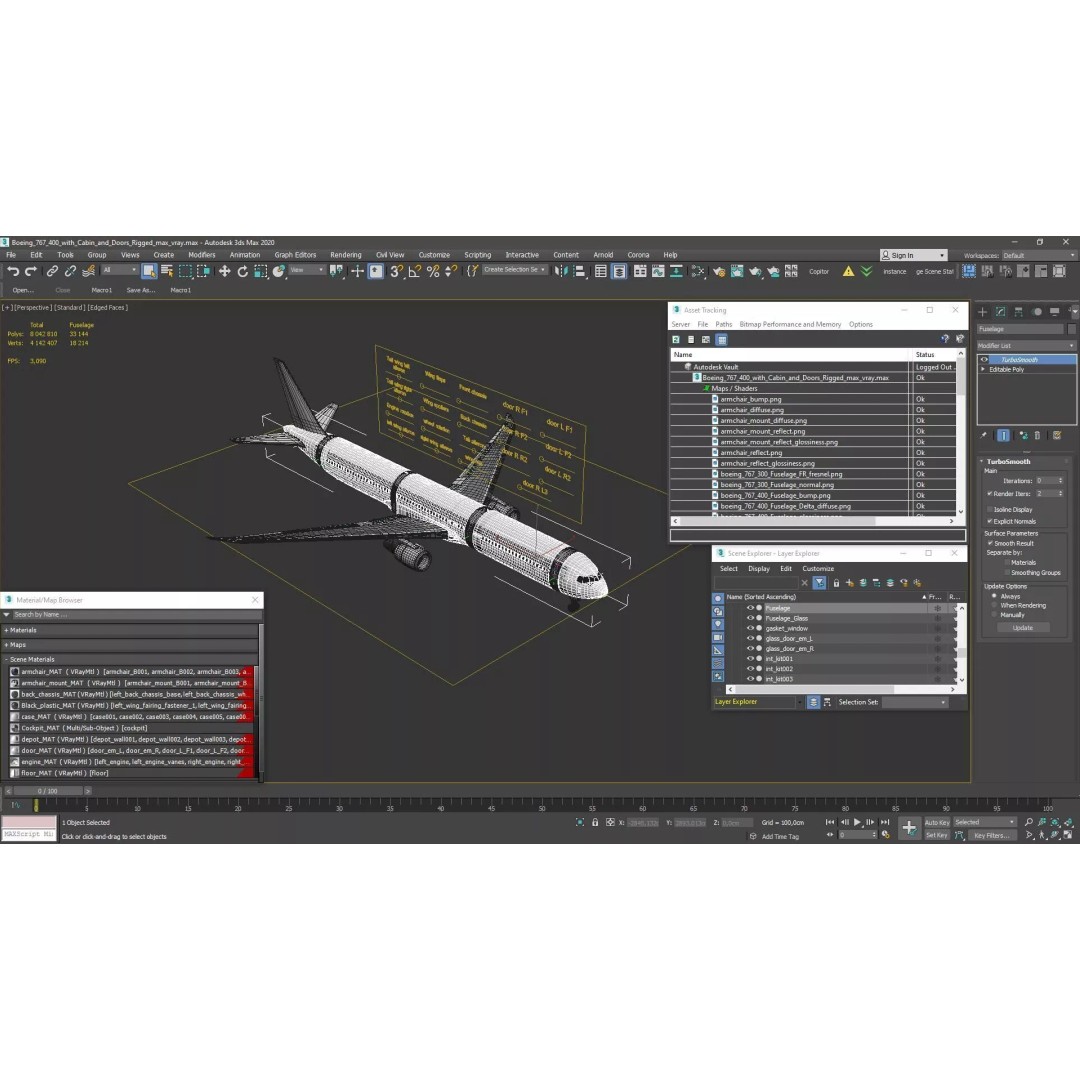The height and width of the screenshot is (1080, 1080).
Task: Click Refresh icon in Asset Tracking toolbar
Action: pos(676,340)
